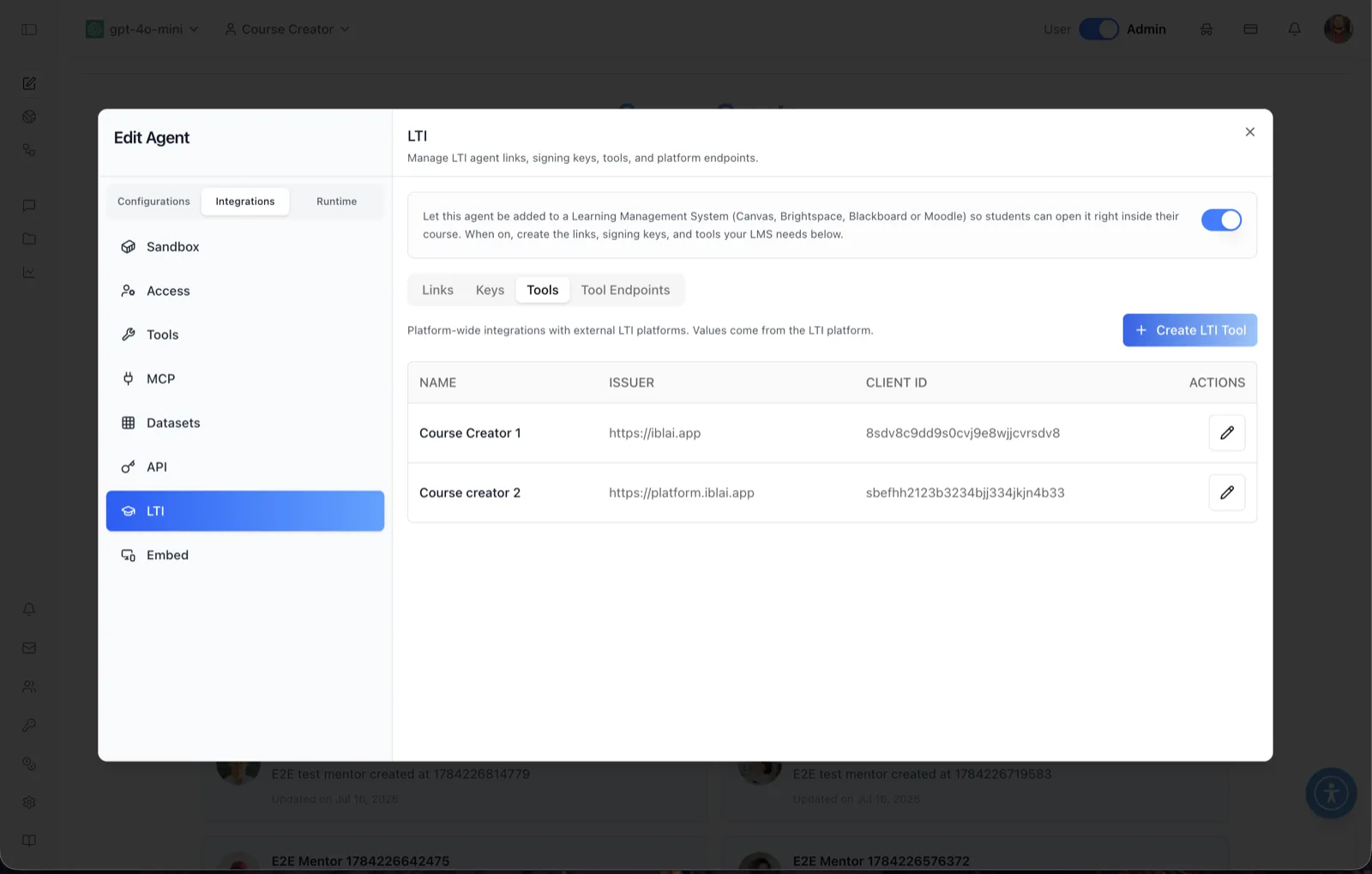Click the Create LTI Tool button
The width and height of the screenshot is (1372, 874).
1189,330
